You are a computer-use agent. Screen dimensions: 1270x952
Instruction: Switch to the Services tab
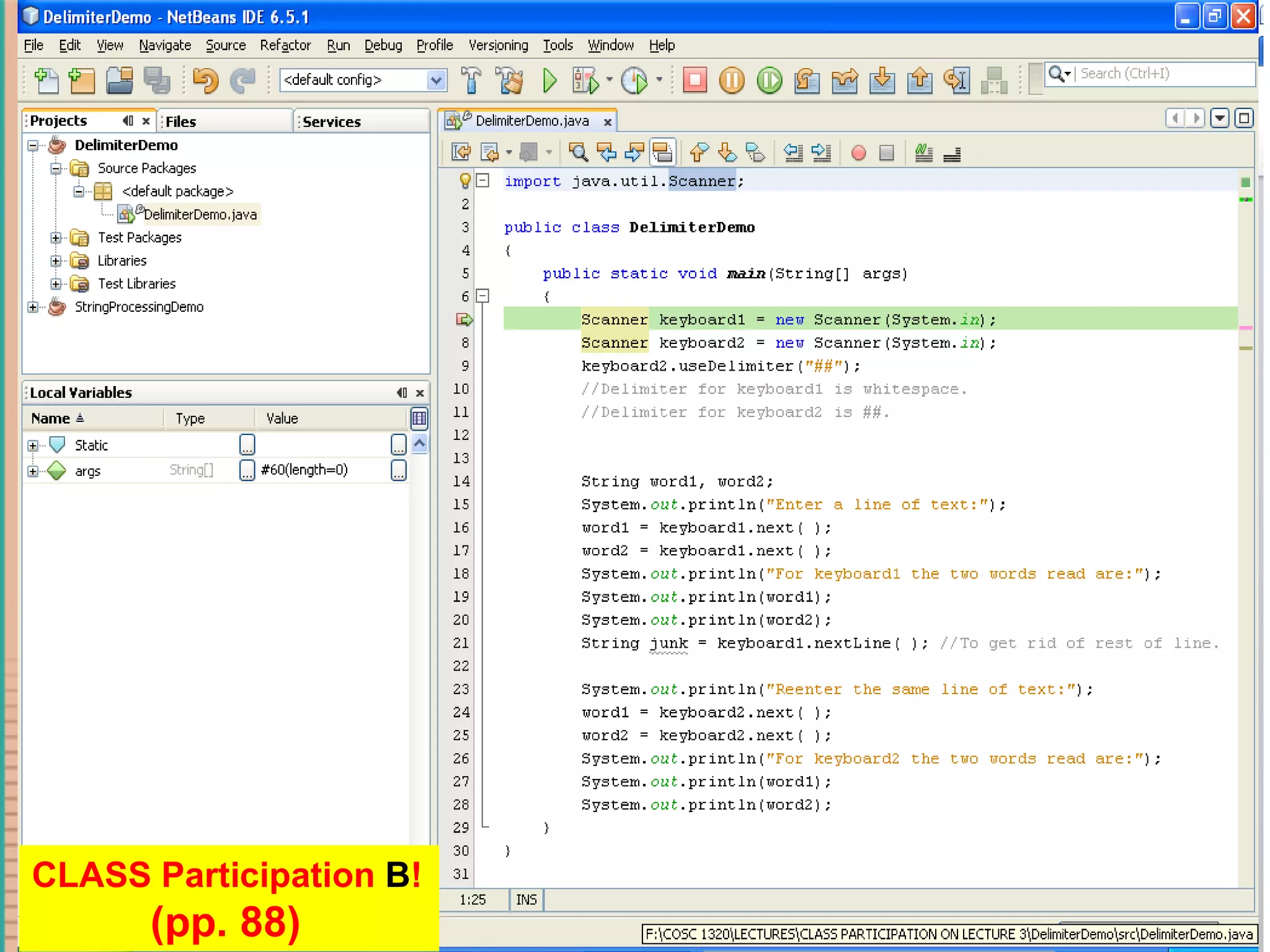tap(332, 121)
